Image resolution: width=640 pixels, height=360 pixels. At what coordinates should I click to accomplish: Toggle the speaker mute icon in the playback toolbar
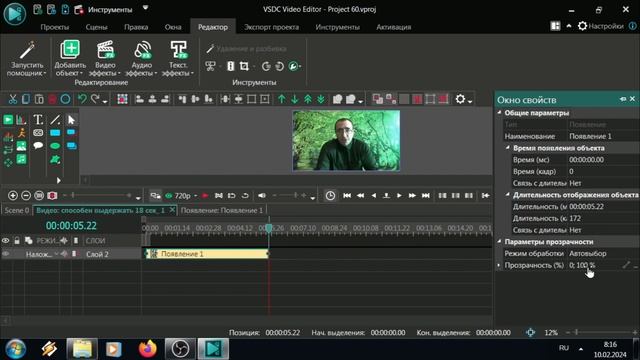[262, 196]
